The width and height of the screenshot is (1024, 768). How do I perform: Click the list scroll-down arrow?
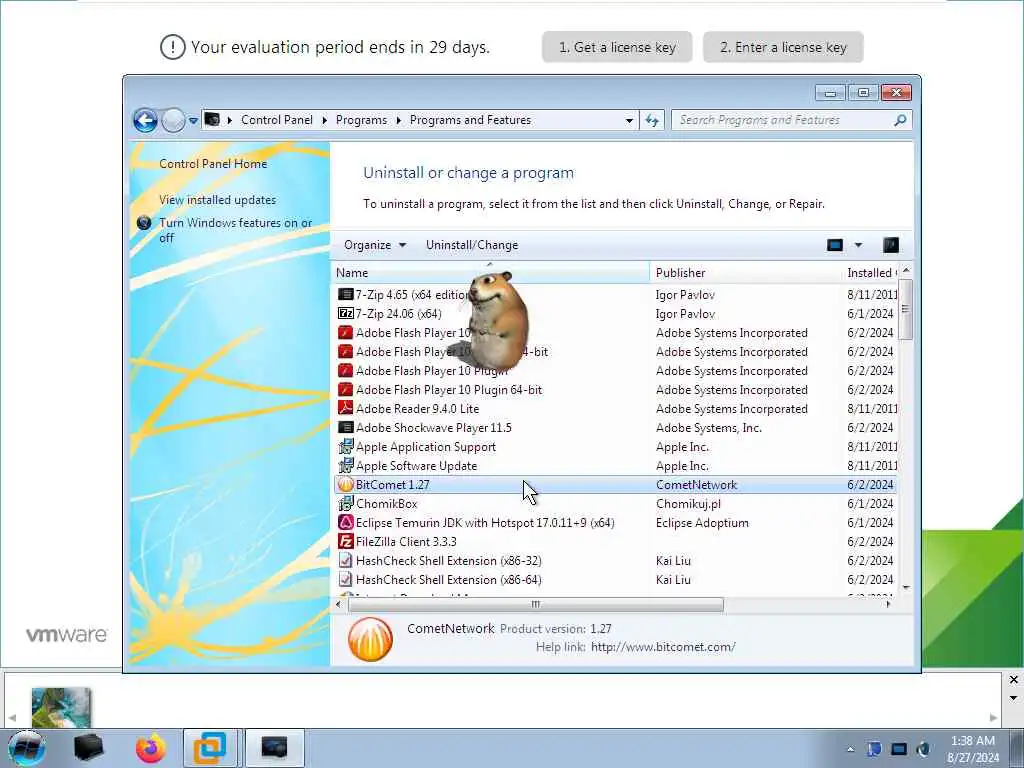pos(906,588)
